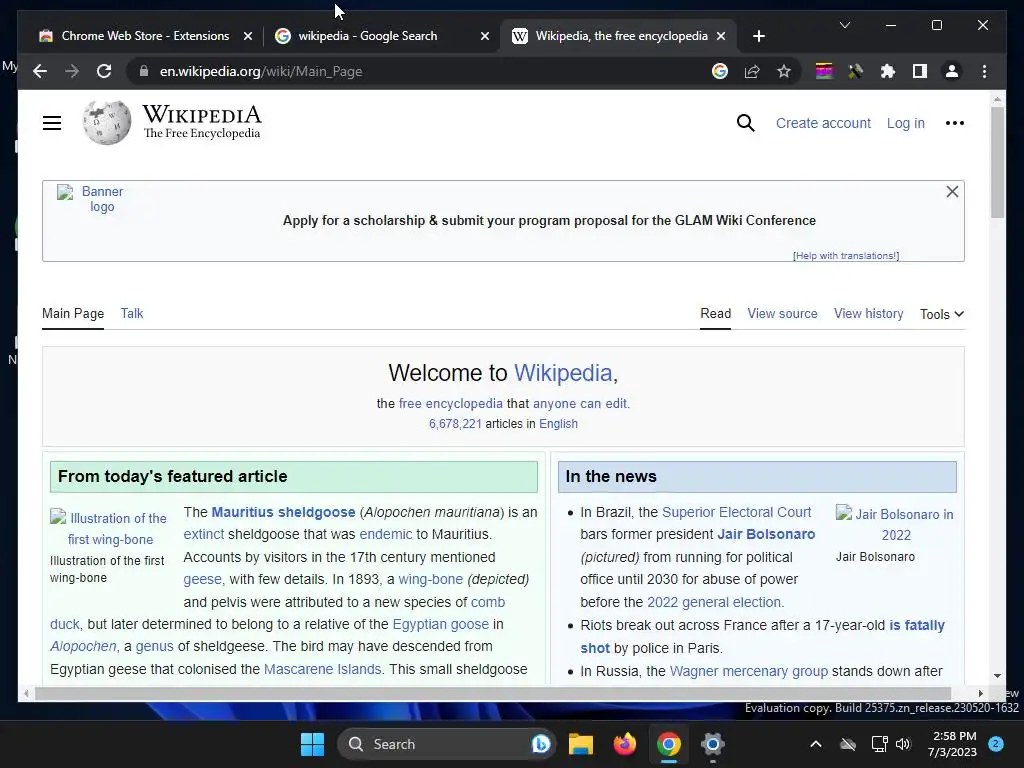Open Chrome three-dot menu
Viewport: 1024px width, 768px height.
click(x=984, y=71)
